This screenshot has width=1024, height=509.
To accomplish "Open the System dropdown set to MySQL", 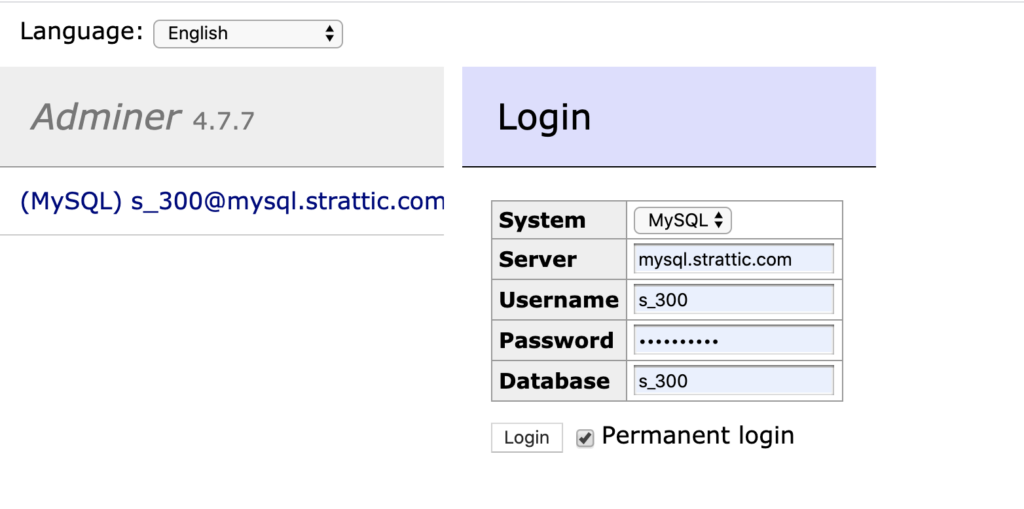I will tap(682, 220).
